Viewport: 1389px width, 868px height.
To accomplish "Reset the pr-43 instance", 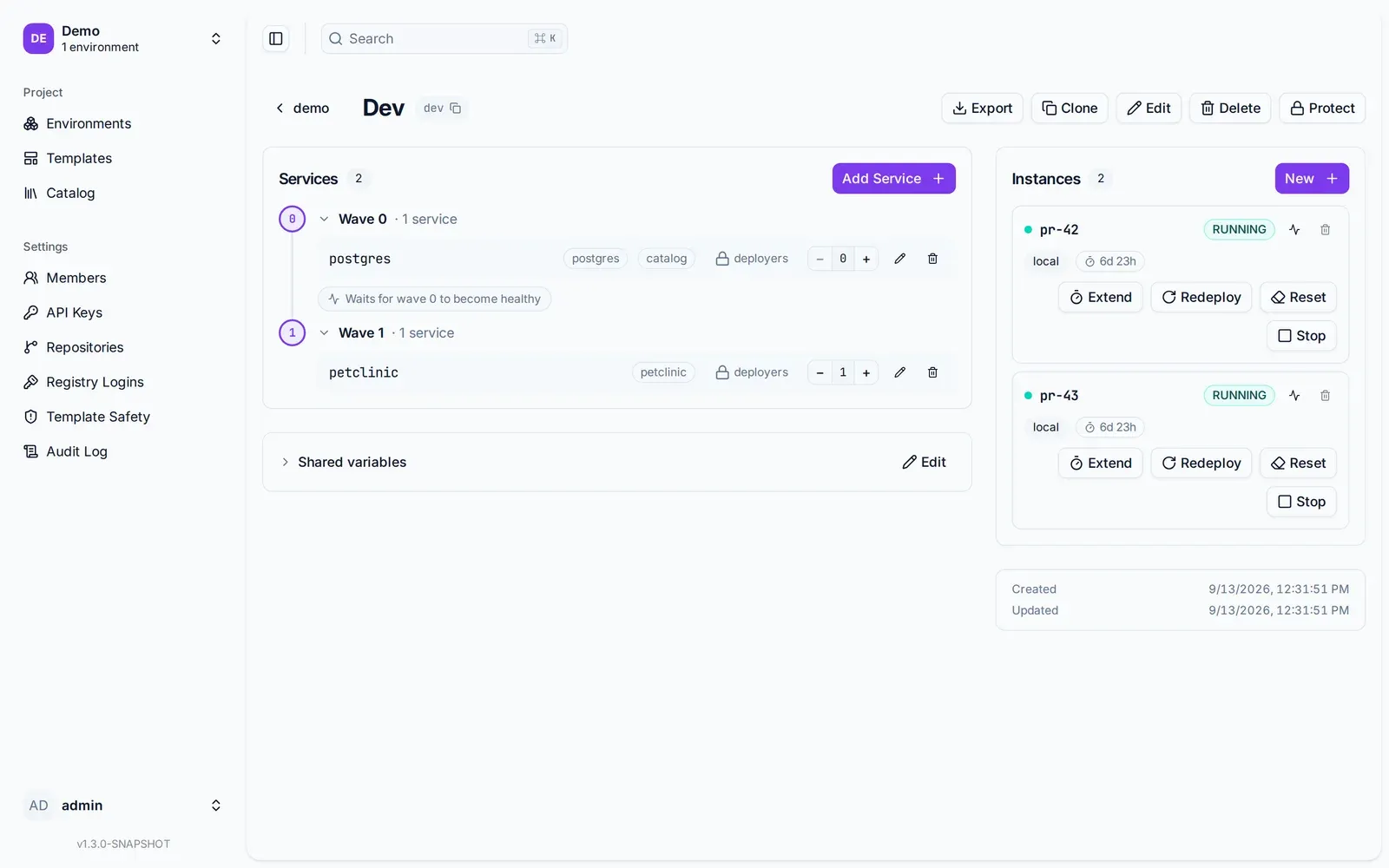I will click(1298, 463).
